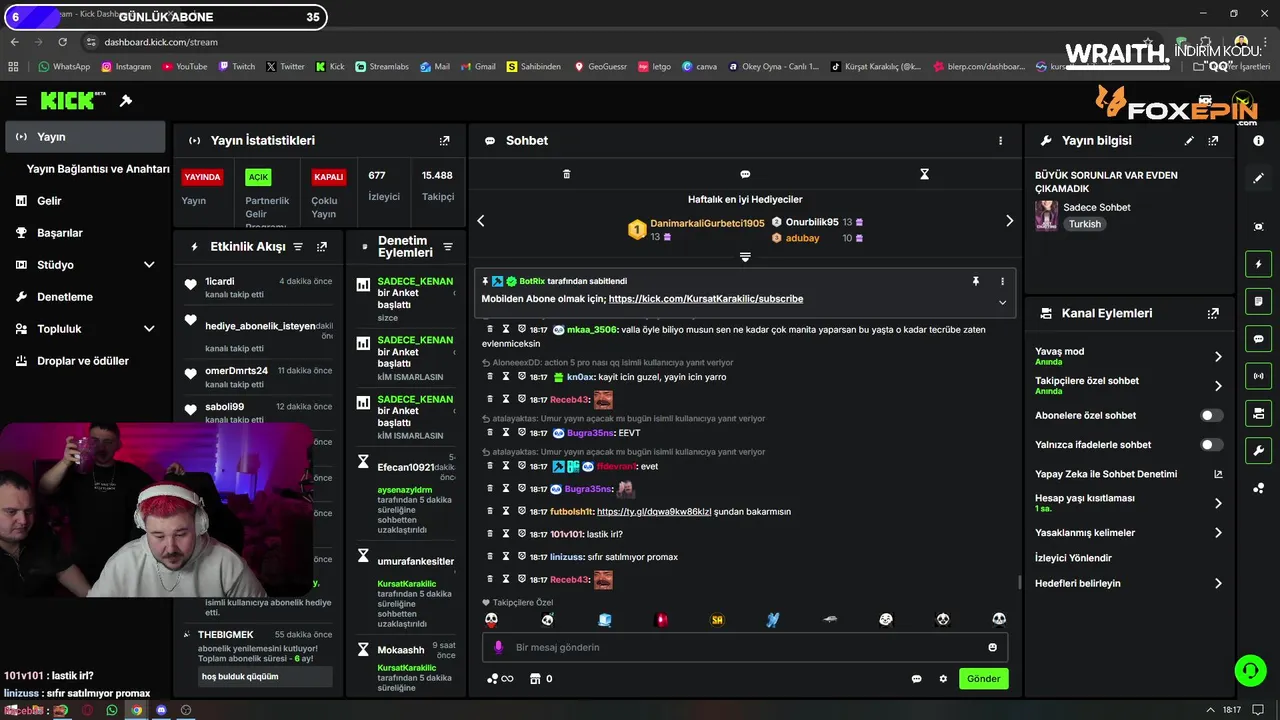The width and height of the screenshot is (1280, 720).
Task: Click the lightning bolt icon in right sidebar
Action: point(1258,264)
